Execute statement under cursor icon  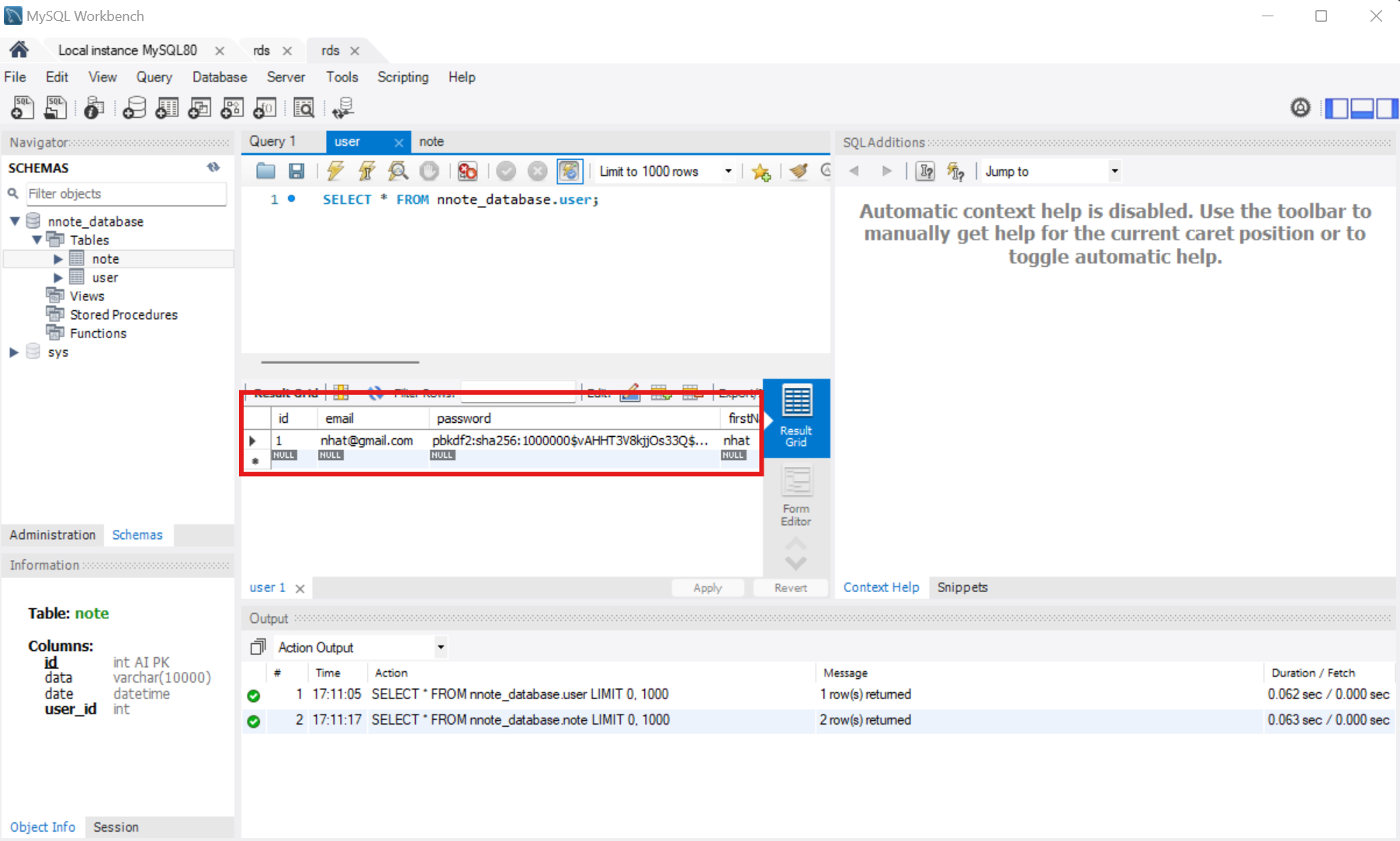pos(366,171)
